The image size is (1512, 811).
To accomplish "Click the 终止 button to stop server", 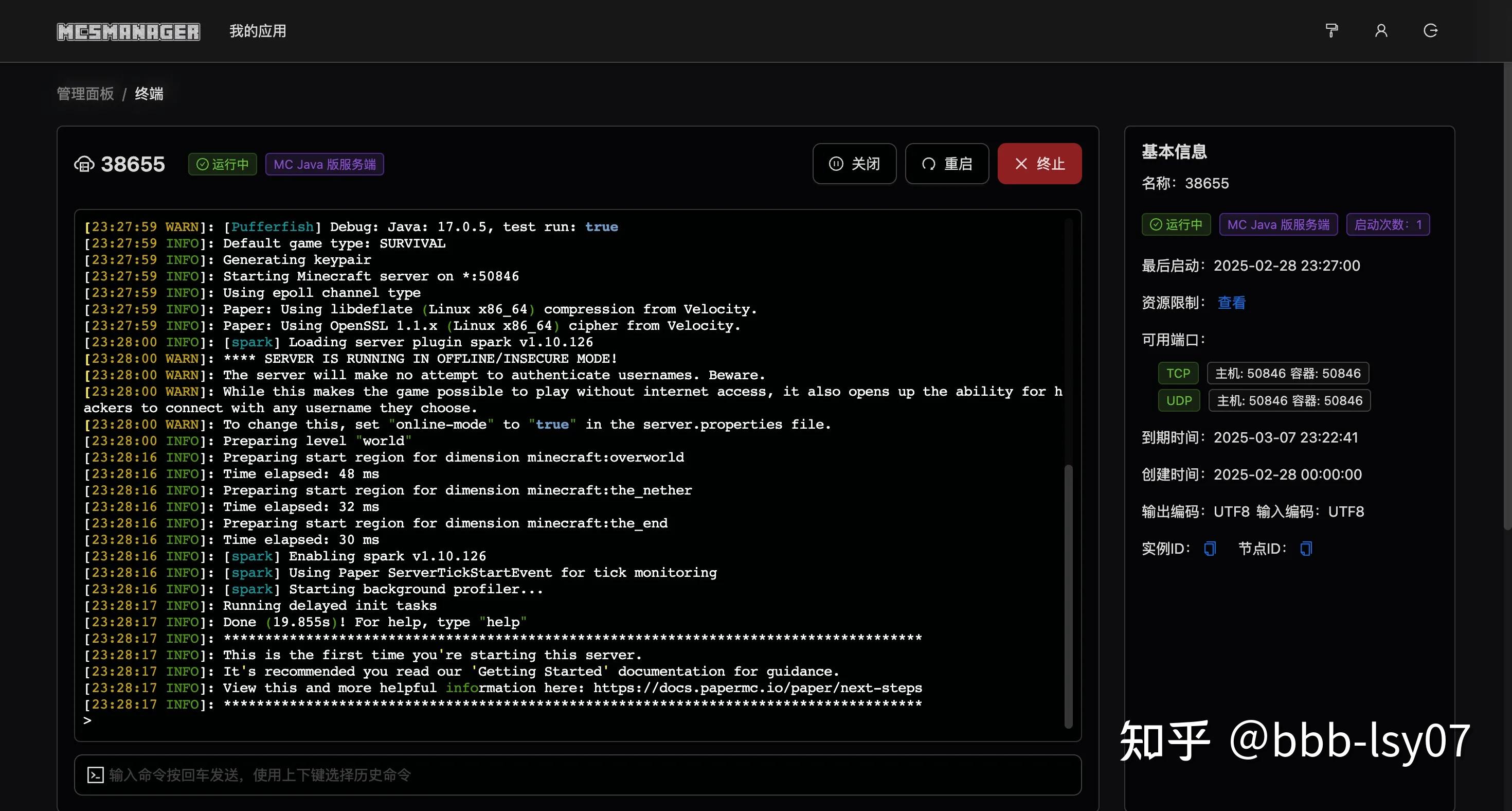I will (1039, 163).
